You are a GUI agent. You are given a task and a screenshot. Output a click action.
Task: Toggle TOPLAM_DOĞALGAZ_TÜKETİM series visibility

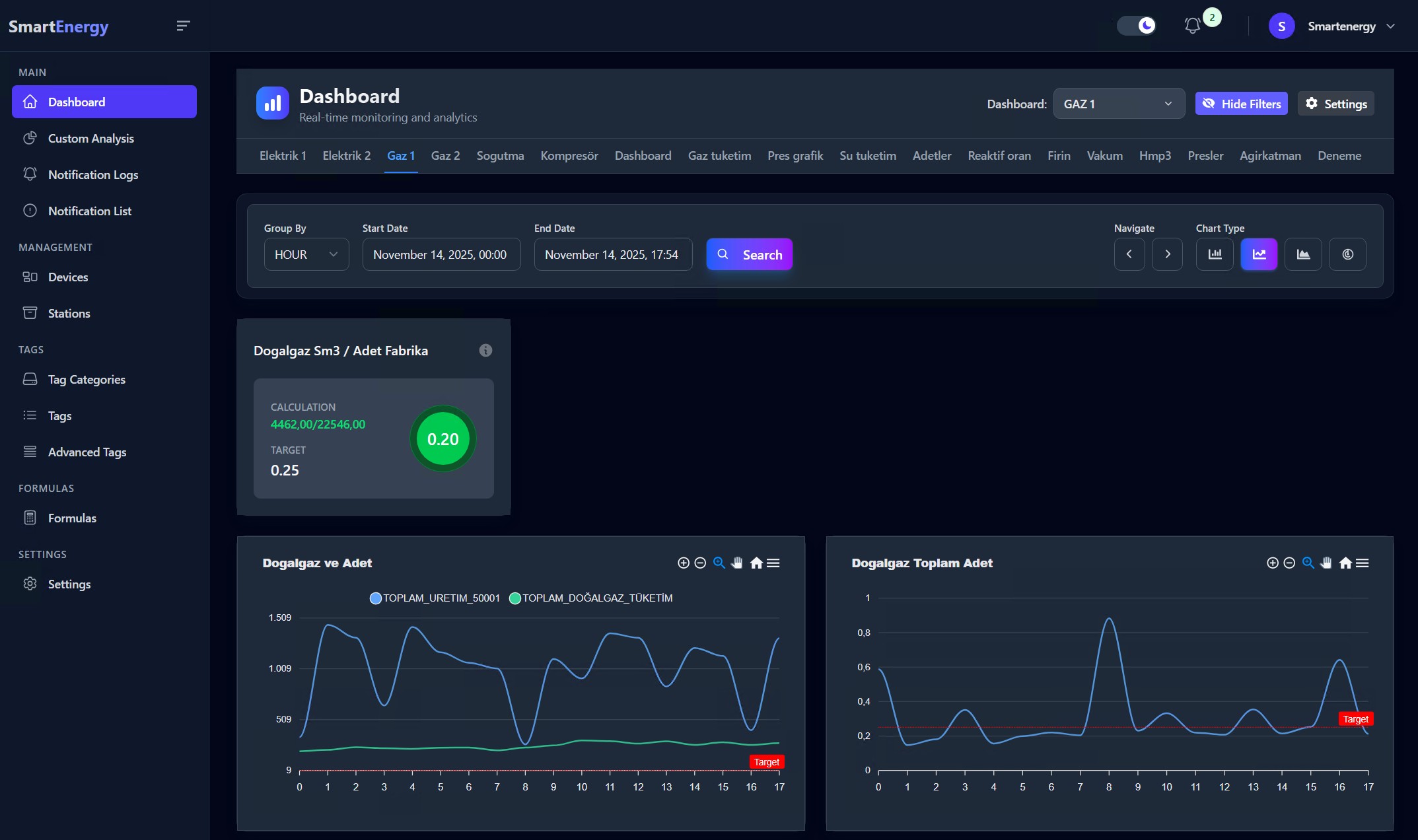pyautogui.click(x=591, y=598)
